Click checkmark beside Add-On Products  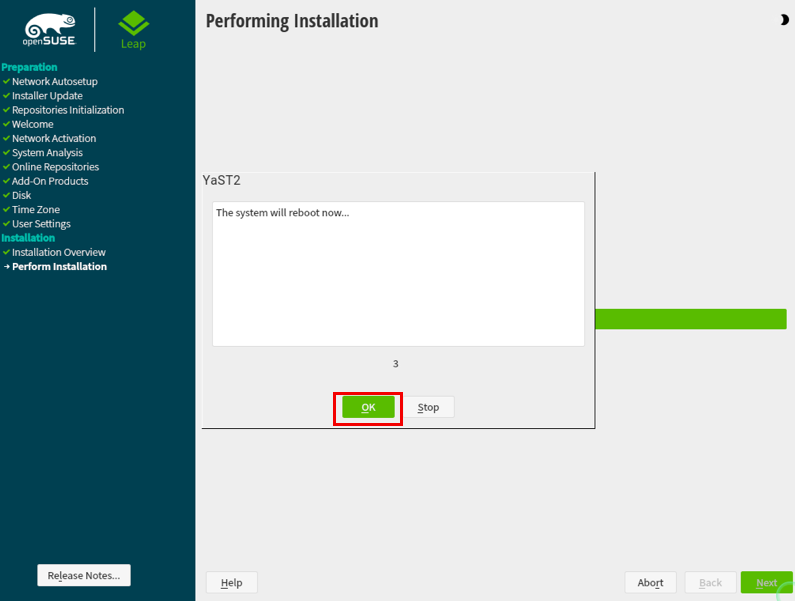[6, 181]
